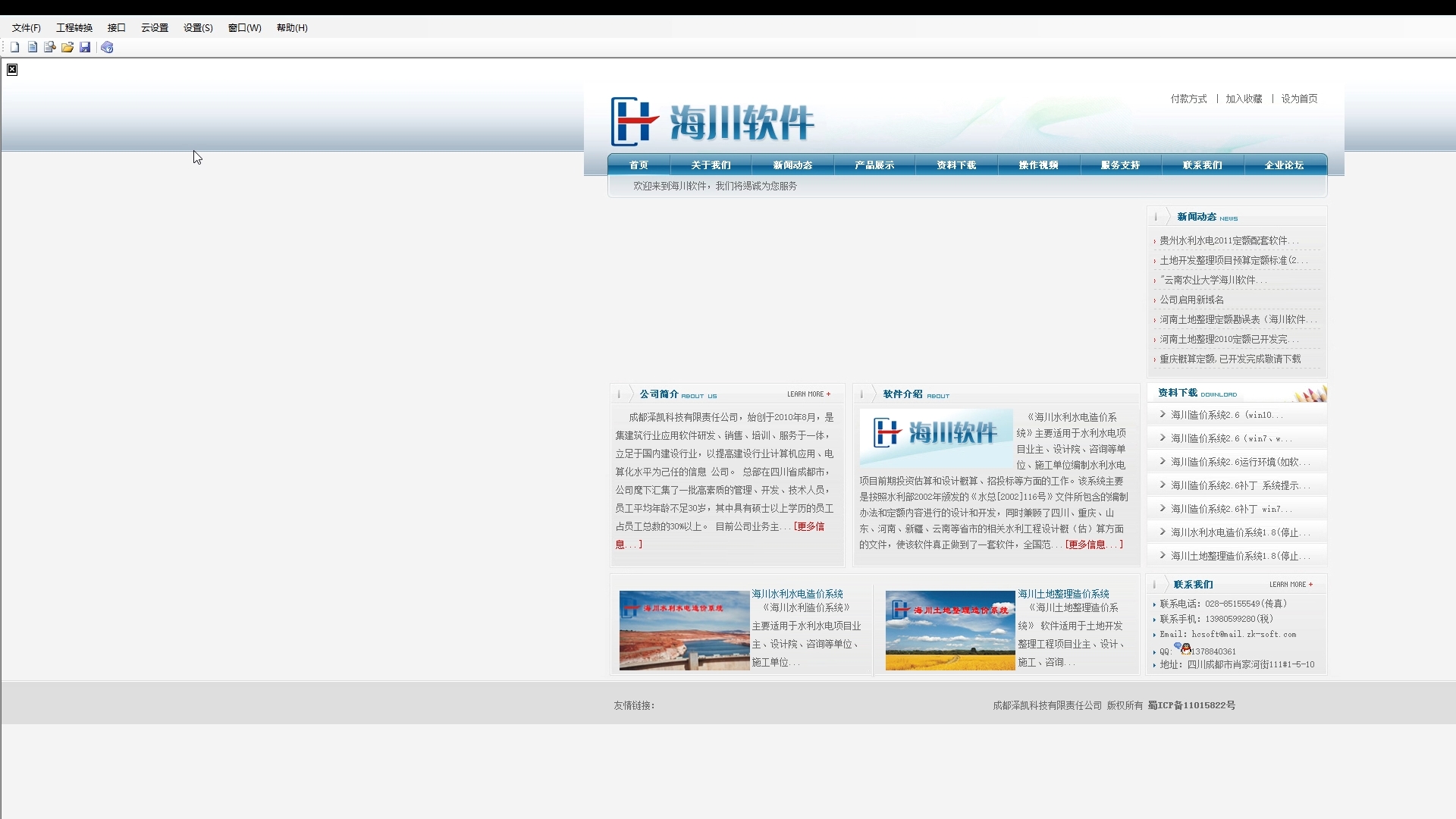Open the 资料下载 navigation tab
1456x819 pixels.
[x=956, y=165]
